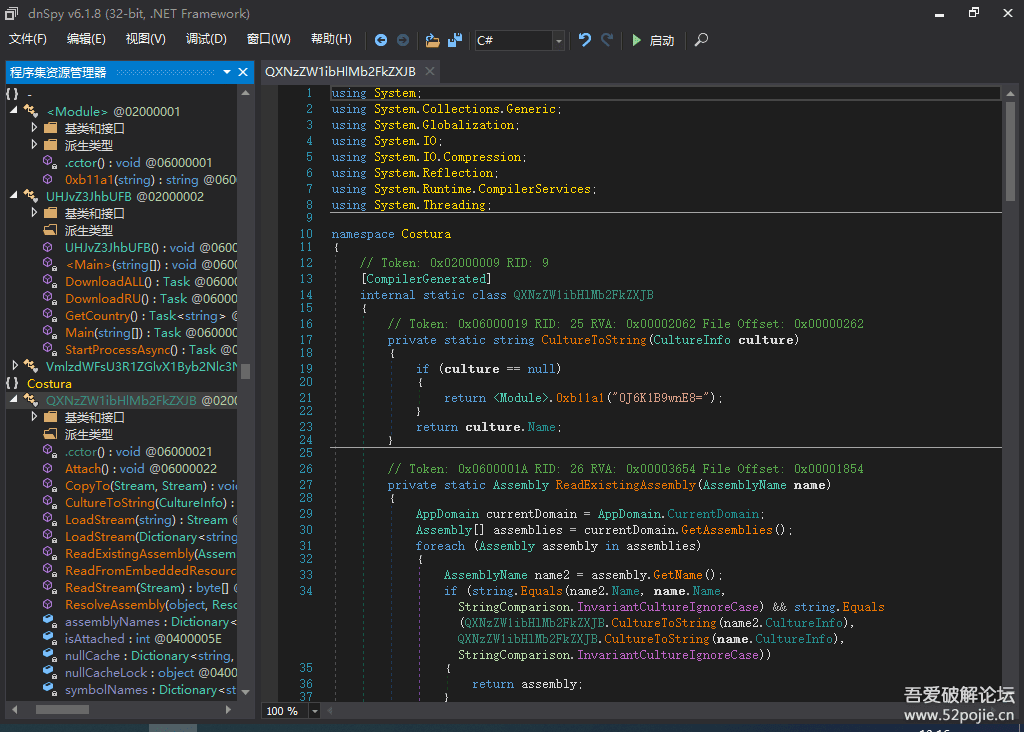Screen dimensions: 1024x732
Task: Click the redo icon in toolbar
Action: click(x=607, y=40)
